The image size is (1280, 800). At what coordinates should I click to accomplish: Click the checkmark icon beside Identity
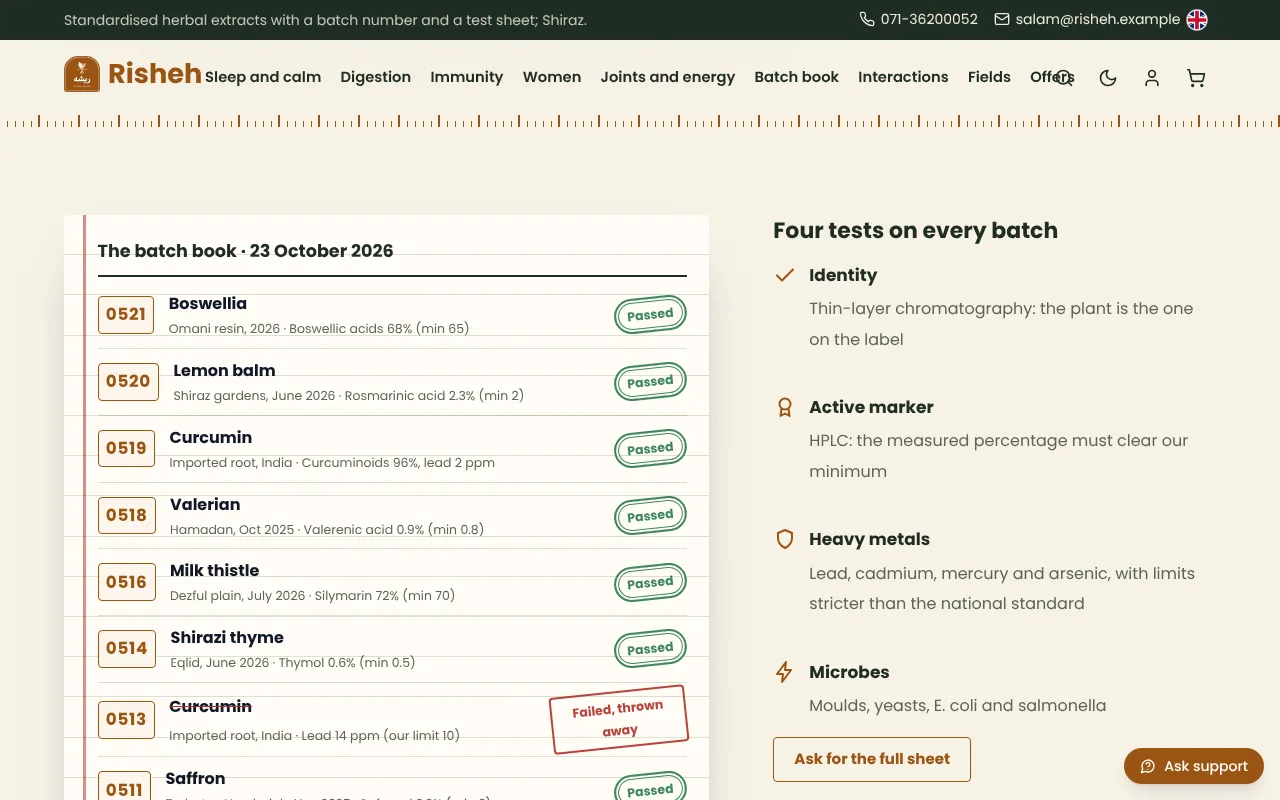point(785,275)
